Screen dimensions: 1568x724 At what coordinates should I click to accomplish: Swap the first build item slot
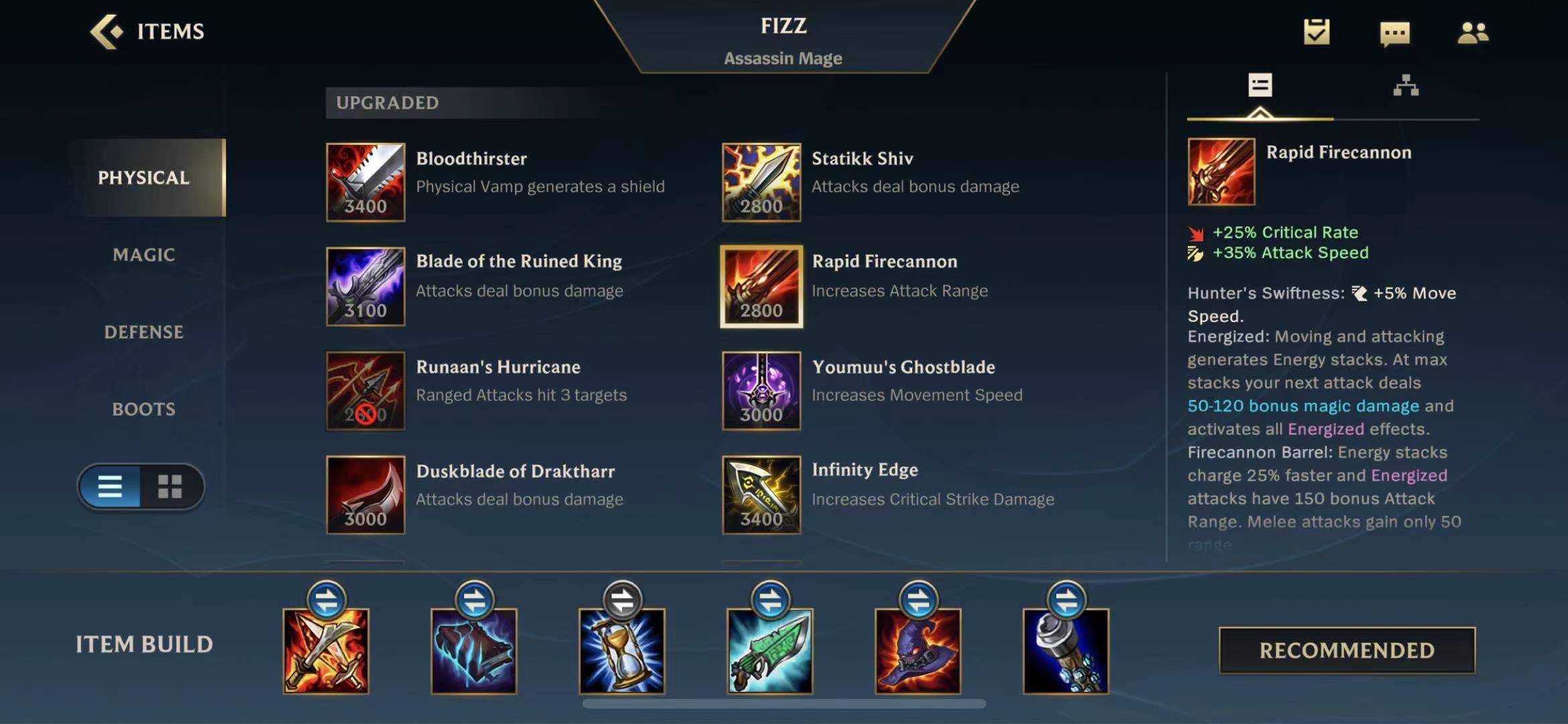[x=326, y=599]
